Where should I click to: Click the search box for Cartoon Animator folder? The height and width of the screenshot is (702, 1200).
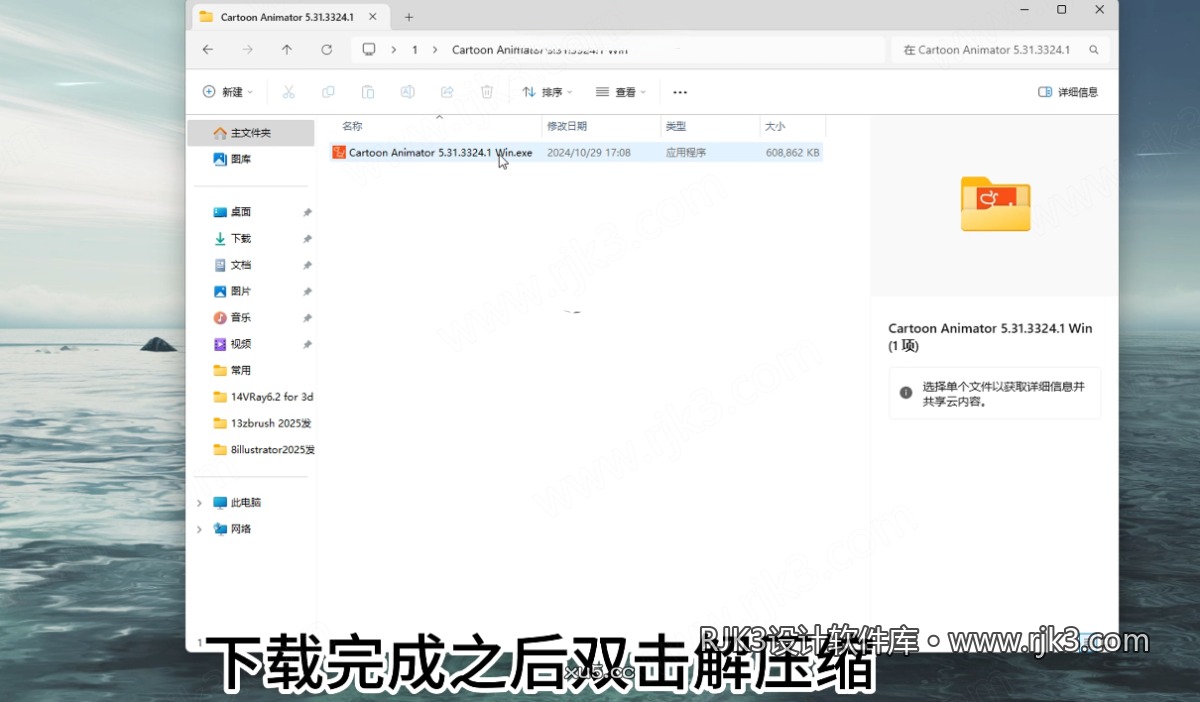(x=1000, y=49)
